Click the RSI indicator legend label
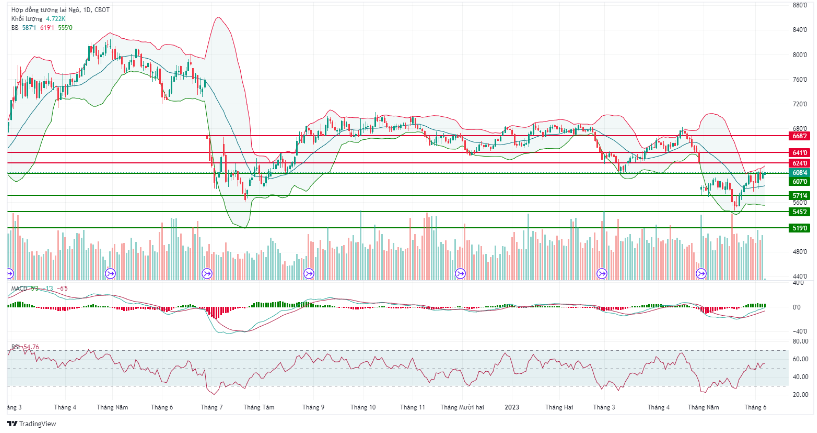Image resolution: width=817 pixels, height=433 pixels. [15, 347]
